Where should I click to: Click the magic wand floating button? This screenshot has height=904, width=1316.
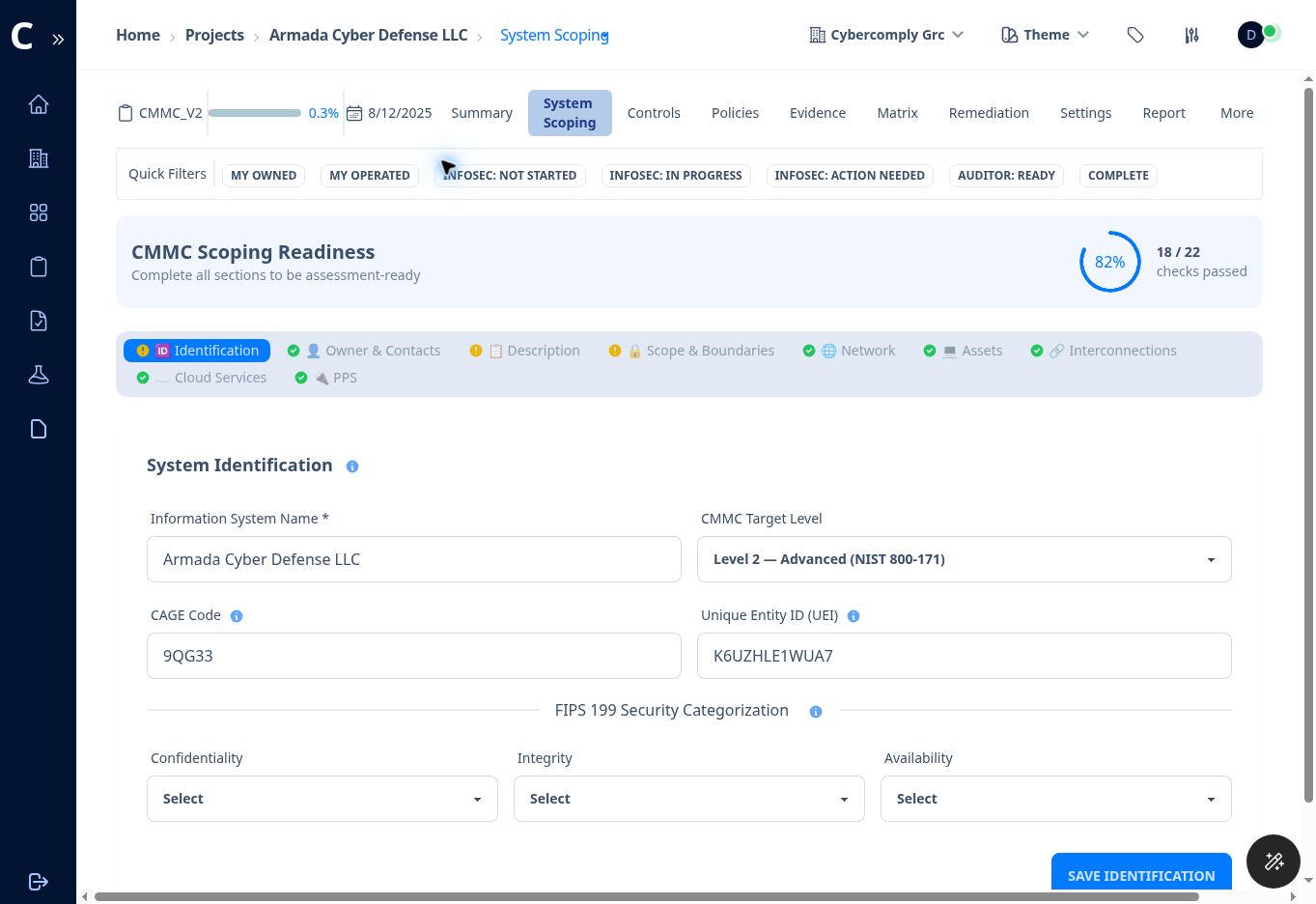(1274, 861)
